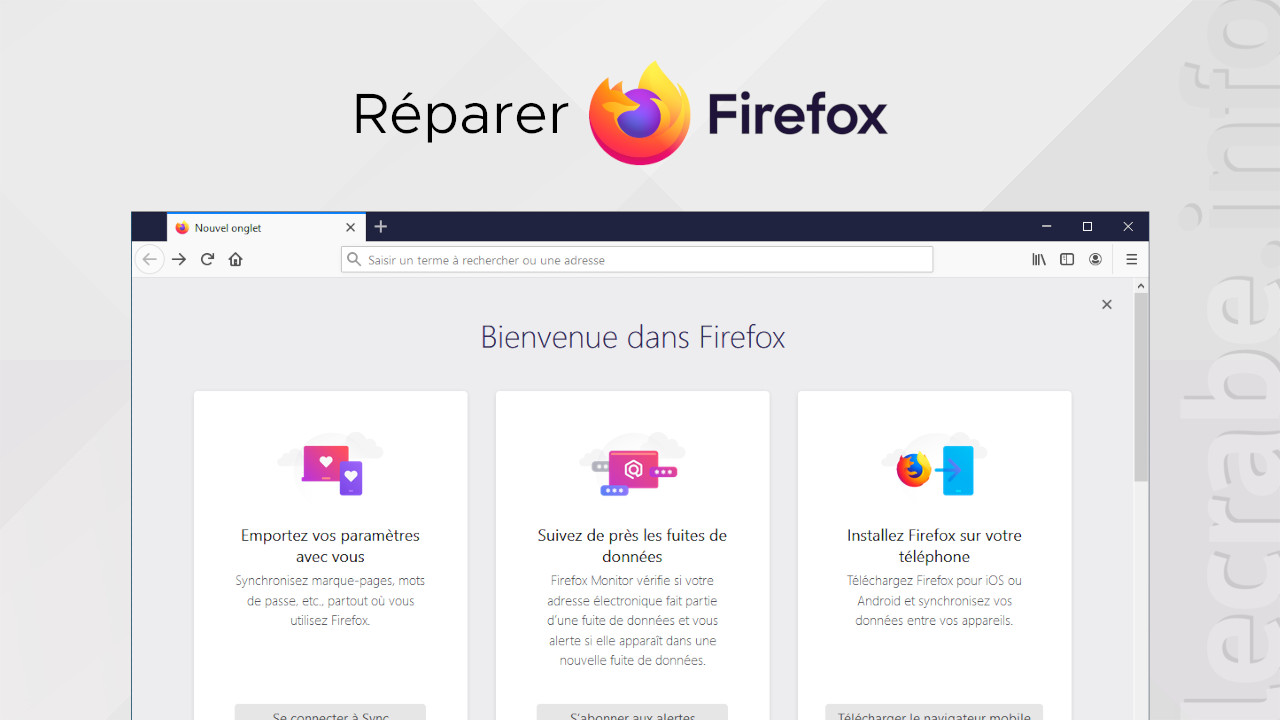1280x720 pixels.
Task: Click Télécharger le navigateur mobile button
Action: click(x=934, y=712)
